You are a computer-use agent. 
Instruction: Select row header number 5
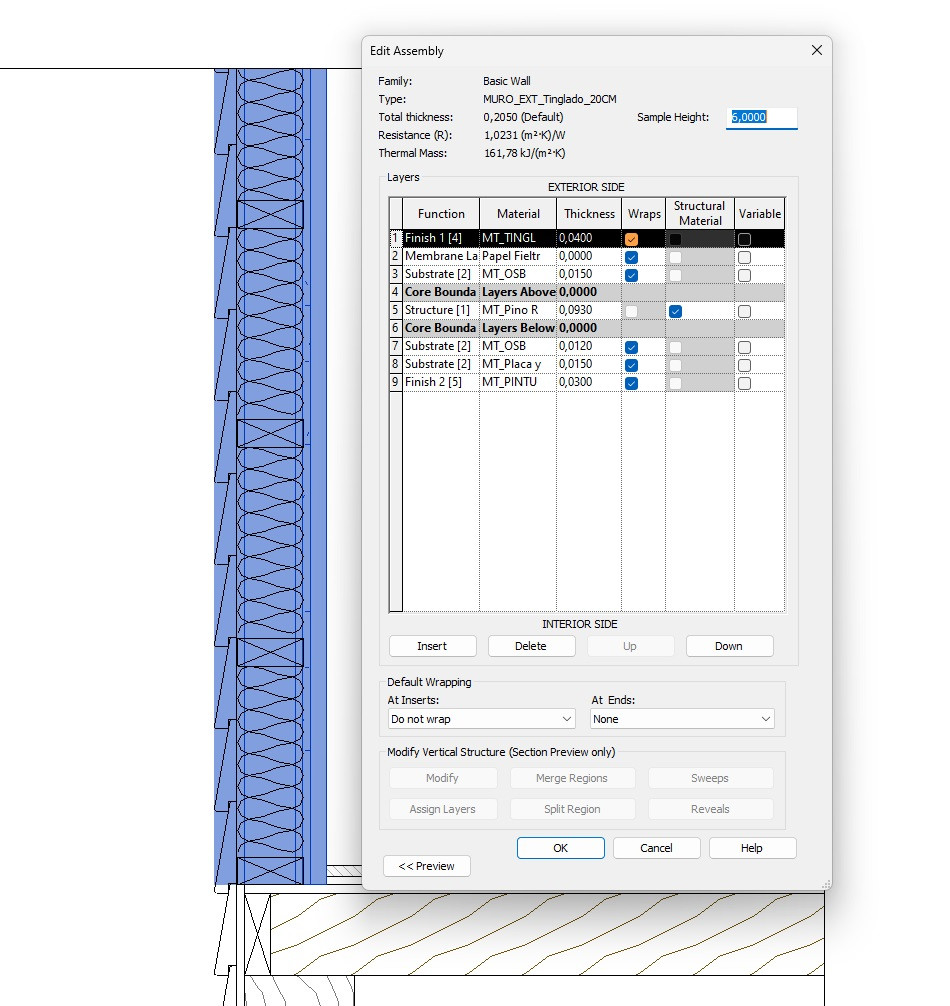click(396, 310)
